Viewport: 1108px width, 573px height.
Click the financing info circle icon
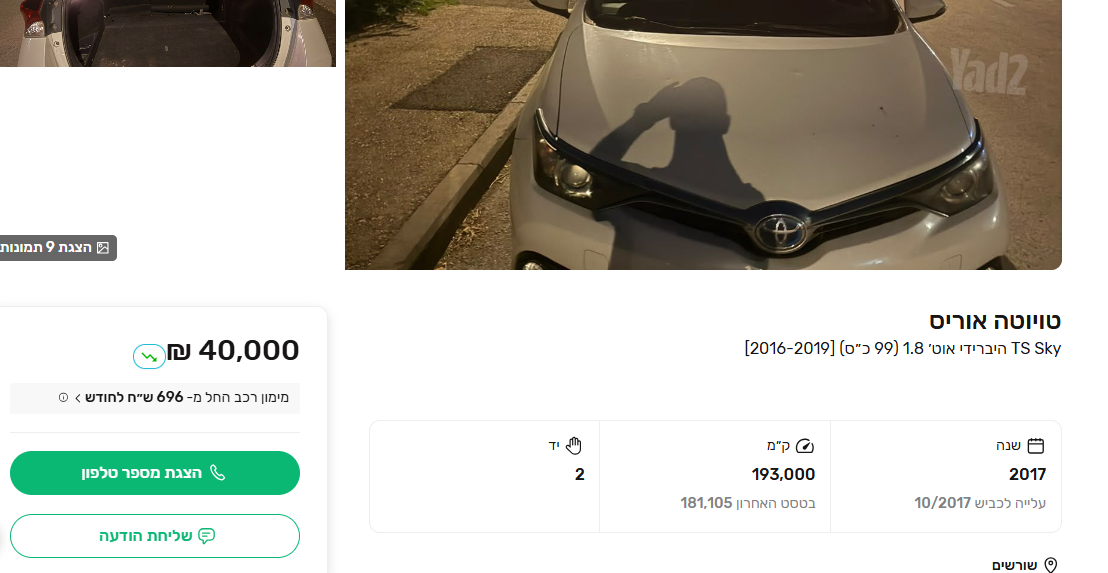click(63, 398)
